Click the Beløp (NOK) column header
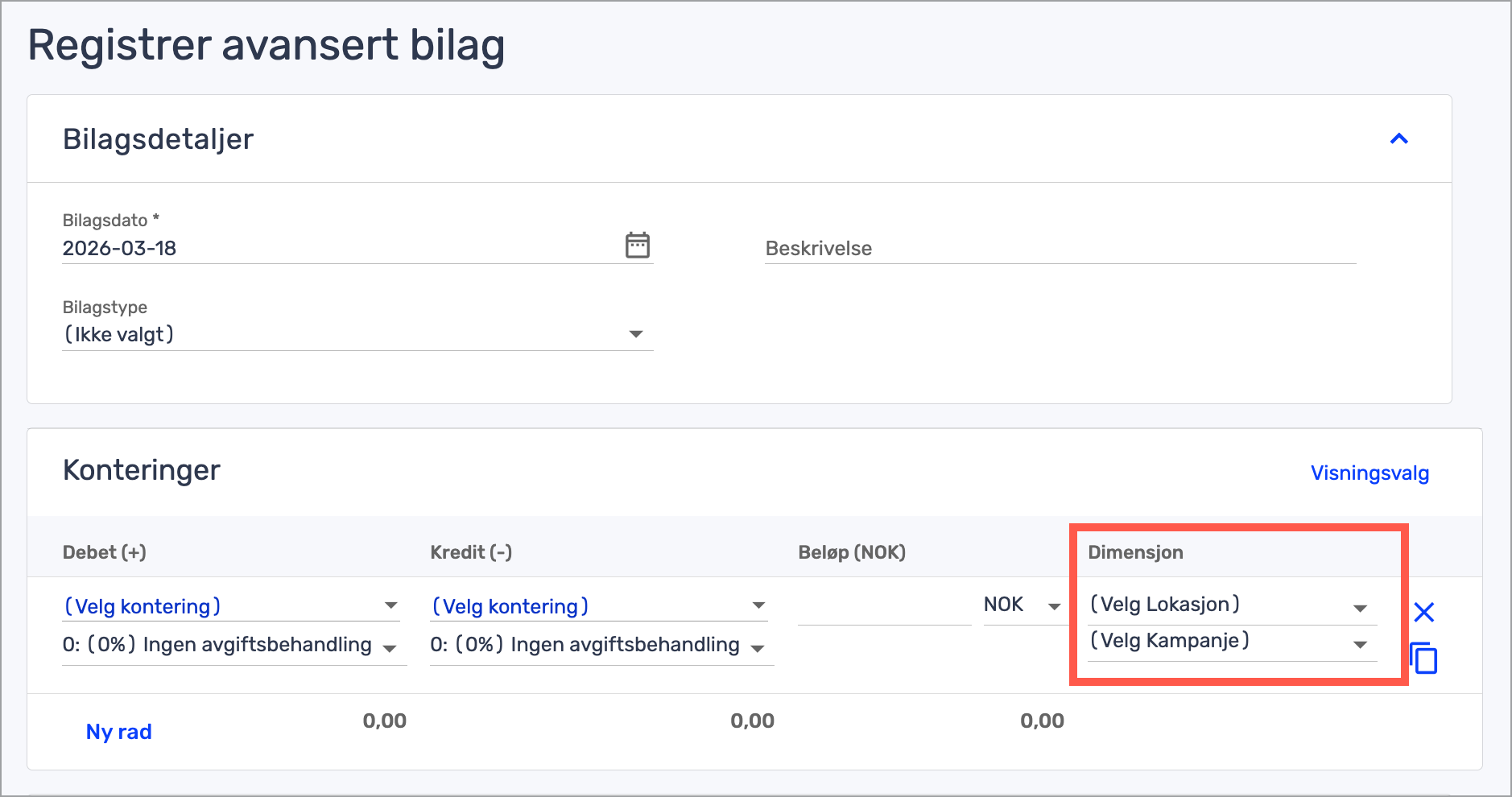The image size is (1512, 797). (x=852, y=552)
